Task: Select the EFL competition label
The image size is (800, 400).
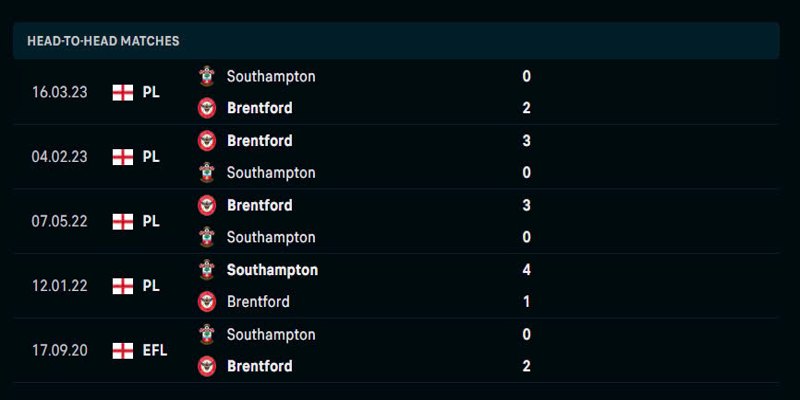Action: pyautogui.click(x=155, y=351)
